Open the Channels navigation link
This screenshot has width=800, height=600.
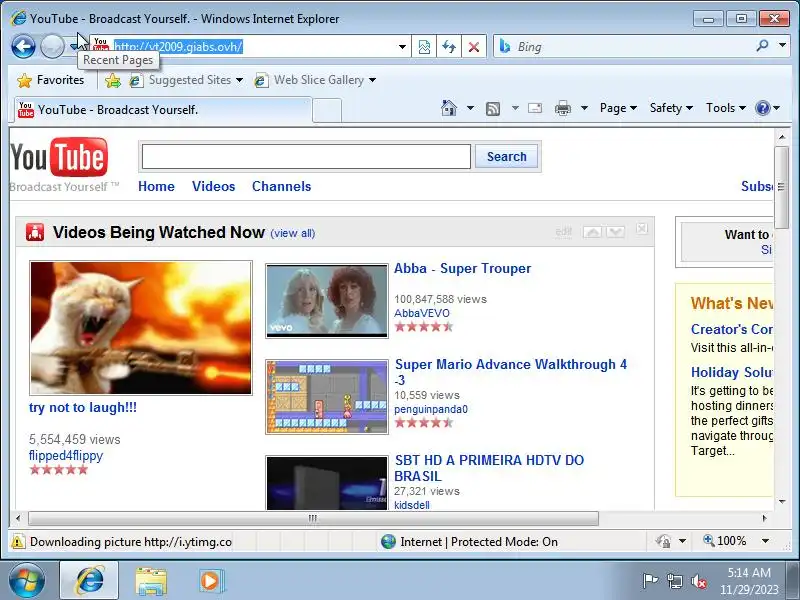[x=281, y=186]
